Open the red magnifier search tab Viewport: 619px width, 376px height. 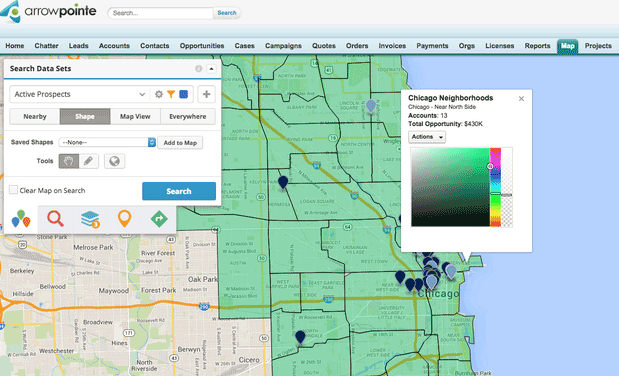[x=55, y=219]
